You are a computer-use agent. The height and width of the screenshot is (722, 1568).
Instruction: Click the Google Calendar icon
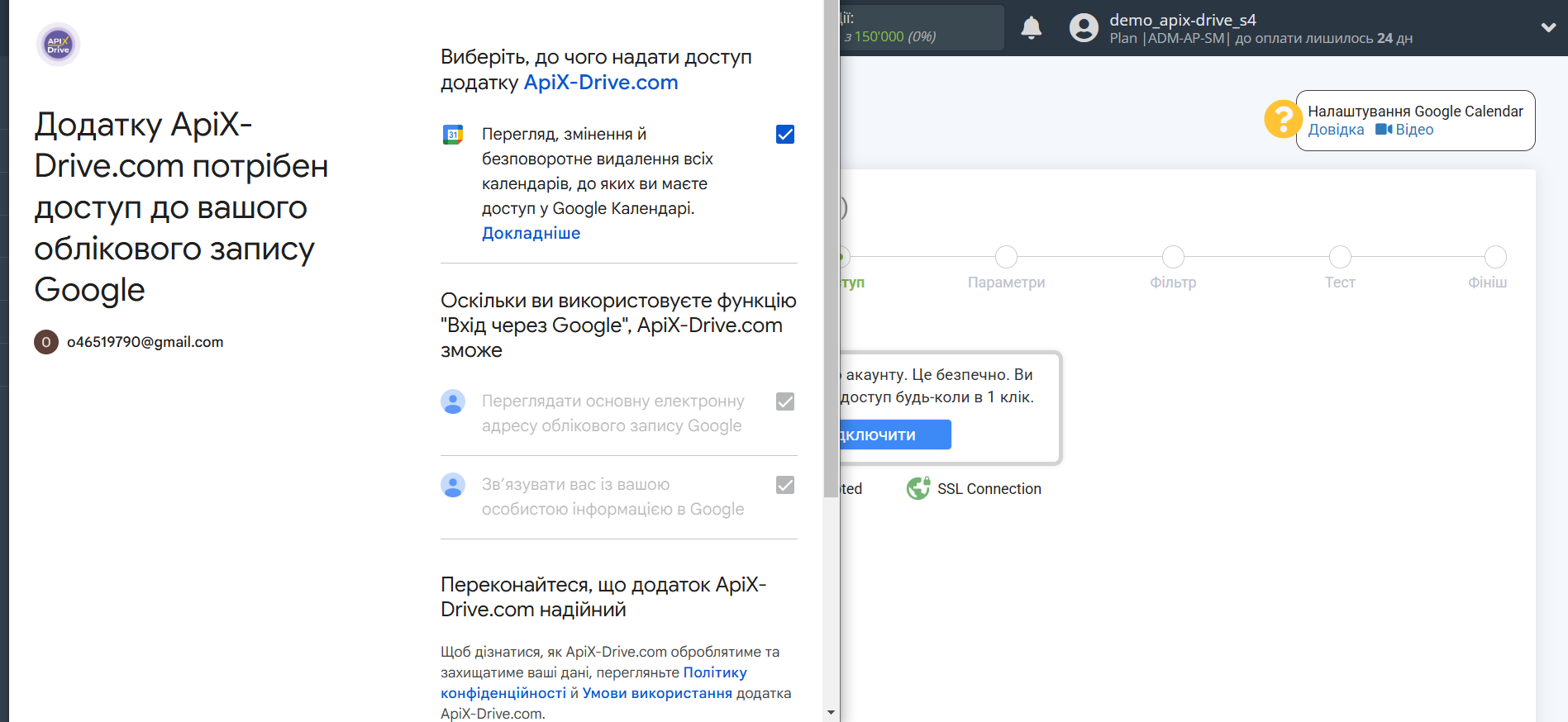click(x=453, y=135)
